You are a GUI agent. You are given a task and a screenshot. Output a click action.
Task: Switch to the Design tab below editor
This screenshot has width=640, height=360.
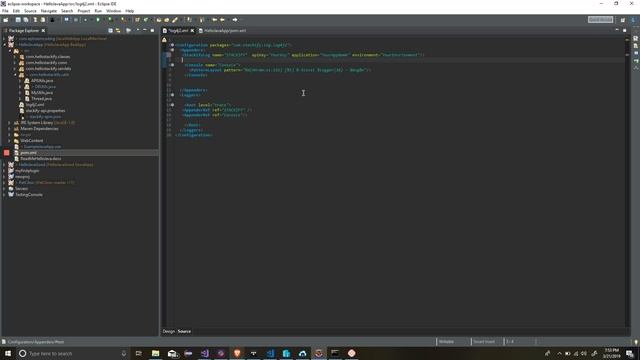pos(169,331)
